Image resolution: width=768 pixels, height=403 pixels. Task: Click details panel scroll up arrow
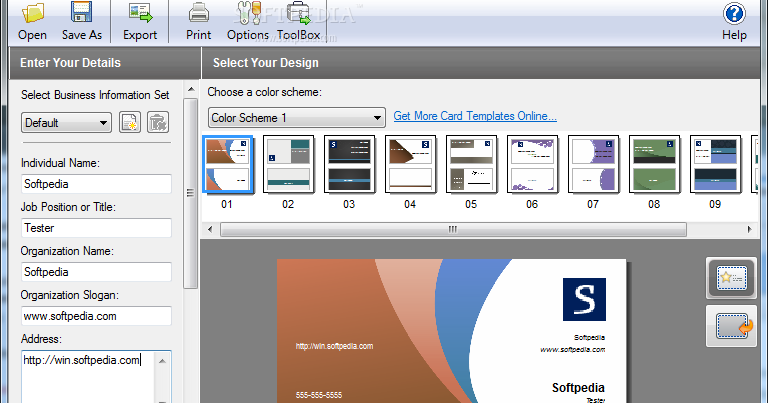tap(191, 90)
